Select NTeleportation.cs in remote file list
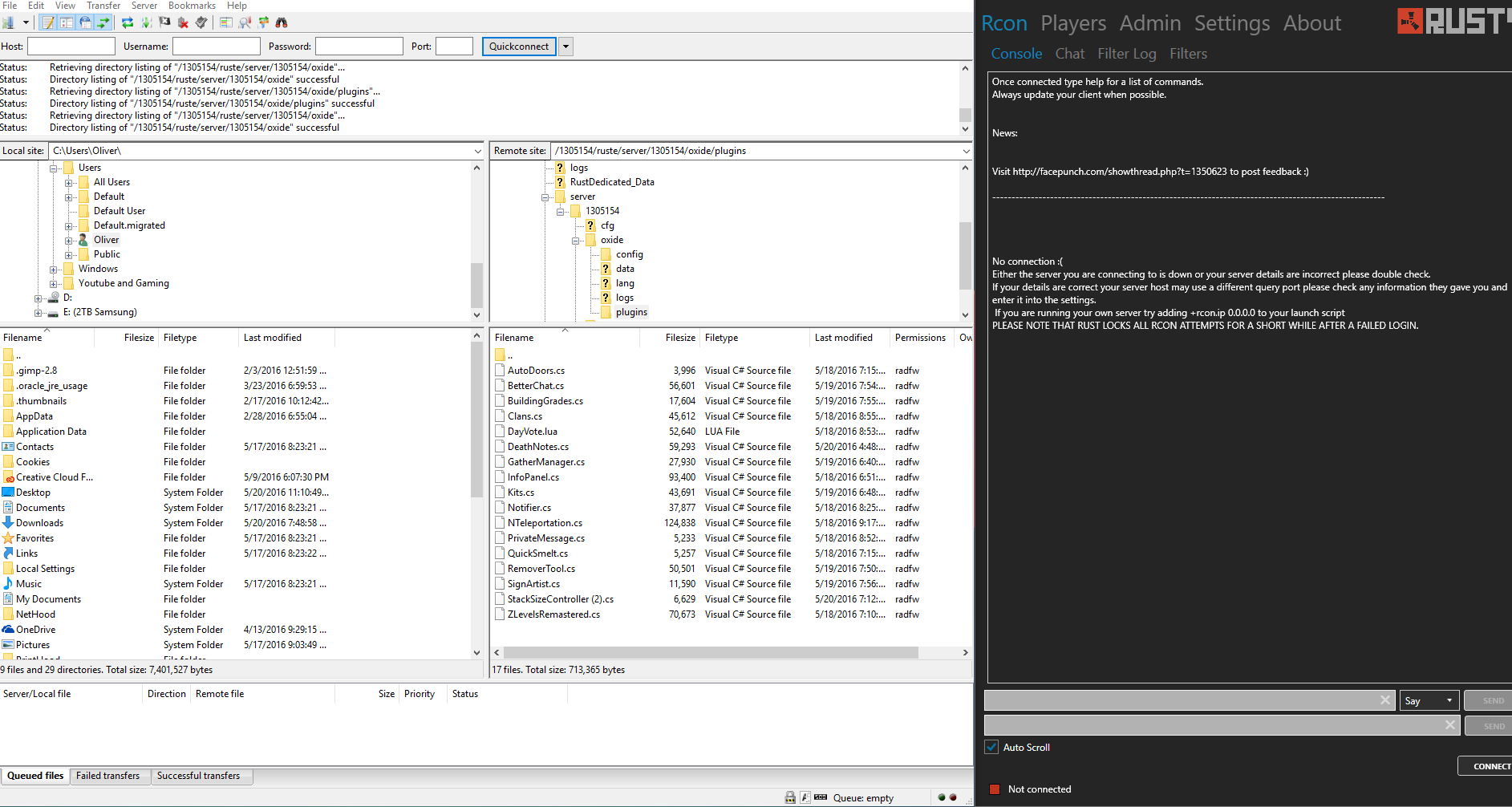Viewport: 1512px width, 807px height. coord(545,523)
